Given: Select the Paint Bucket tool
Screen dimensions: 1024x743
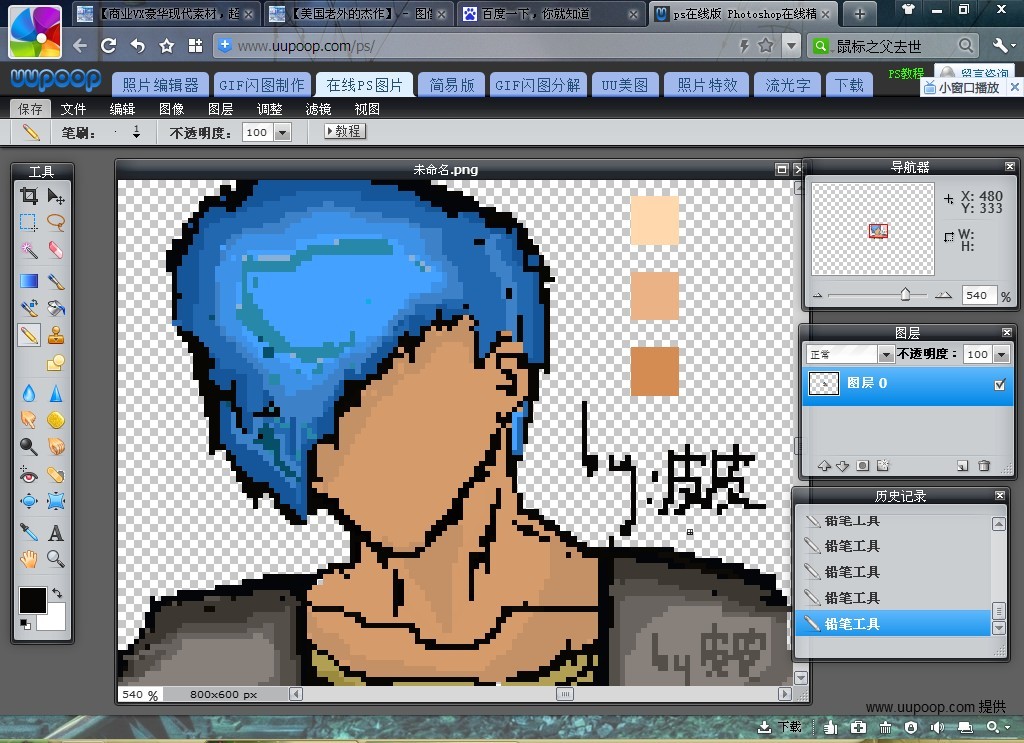Looking at the screenshot, I should click(56, 308).
